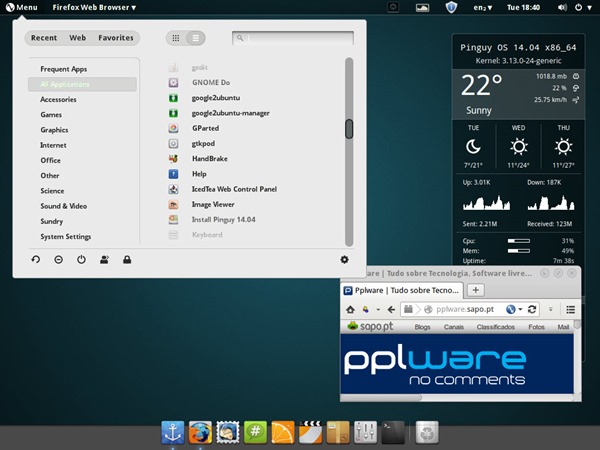Screen dimensions: 600x450
Task: Click the log out icon in menu footer
Action: coord(59,260)
